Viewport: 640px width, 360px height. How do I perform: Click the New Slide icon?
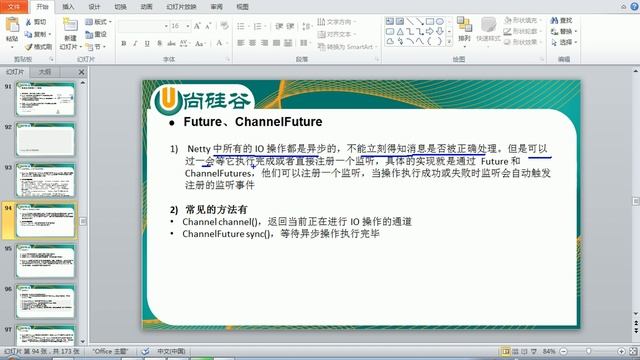click(x=70, y=25)
